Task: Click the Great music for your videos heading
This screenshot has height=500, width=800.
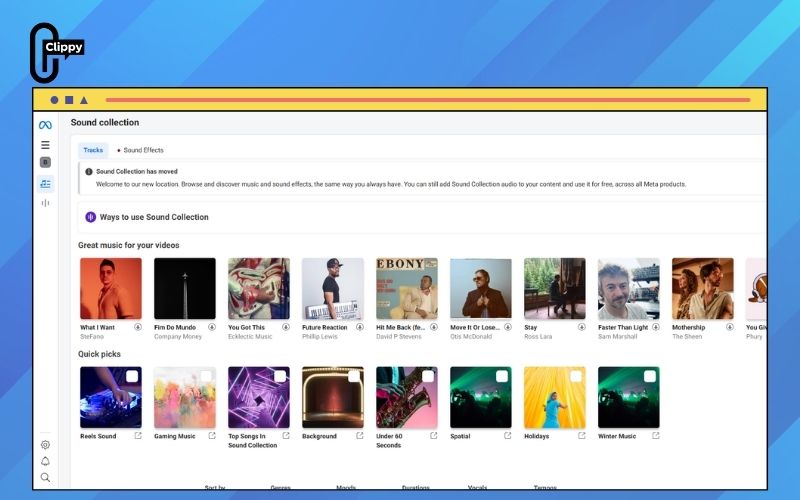Action: click(x=129, y=245)
